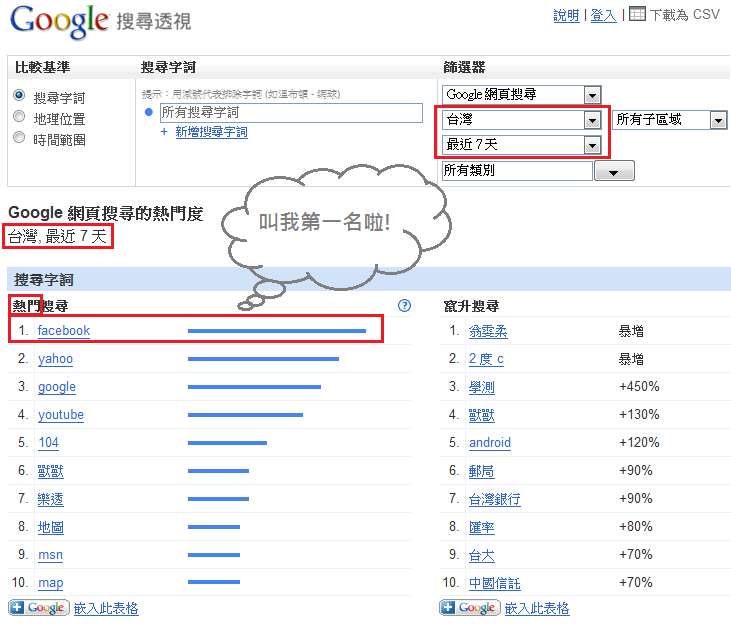
Task: Select the 時間範圍 radio button
Action: 19,139
